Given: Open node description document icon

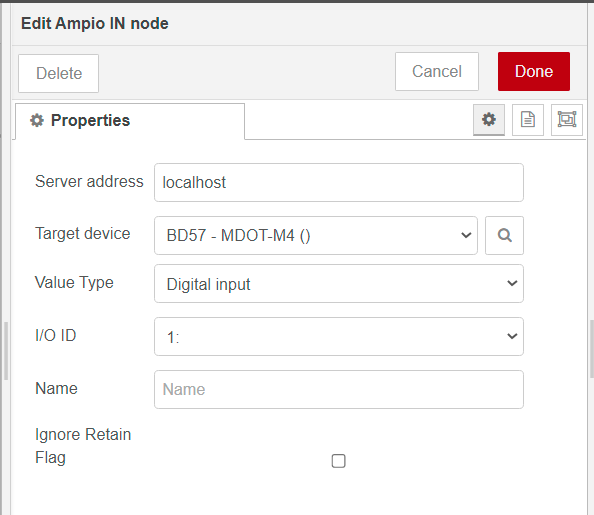Looking at the screenshot, I should pos(528,120).
